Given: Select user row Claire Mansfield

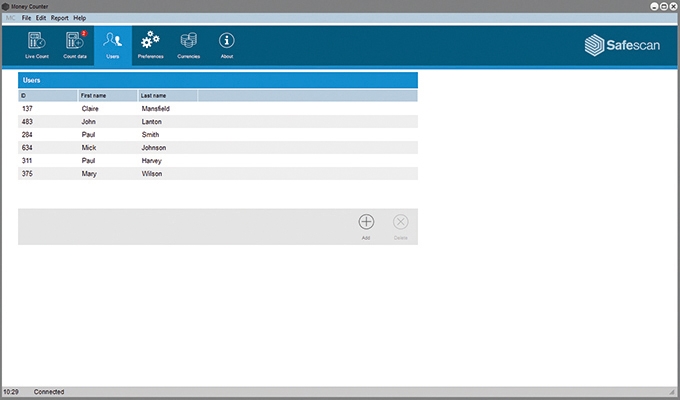Looking at the screenshot, I should (x=217, y=108).
